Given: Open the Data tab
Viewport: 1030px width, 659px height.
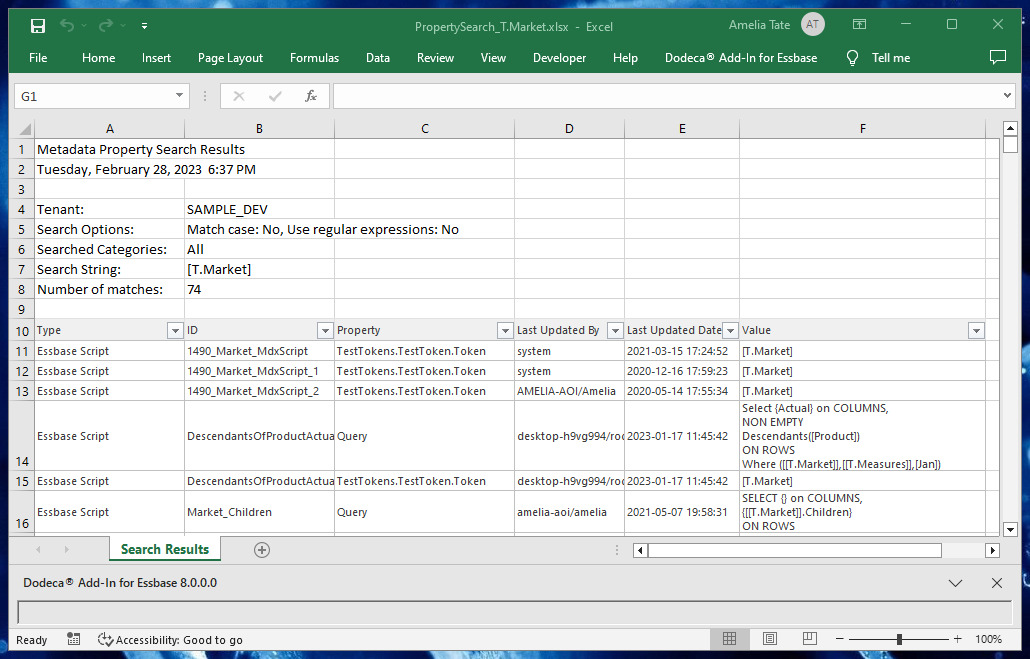Looking at the screenshot, I should coord(378,58).
